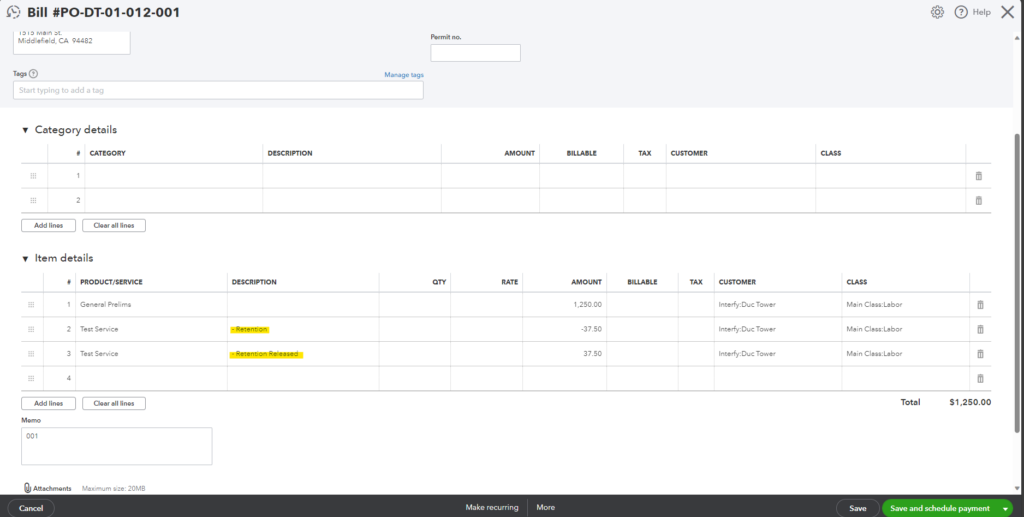Delete the Retention Released item line
The image size is (1024, 517).
pyautogui.click(x=979, y=354)
